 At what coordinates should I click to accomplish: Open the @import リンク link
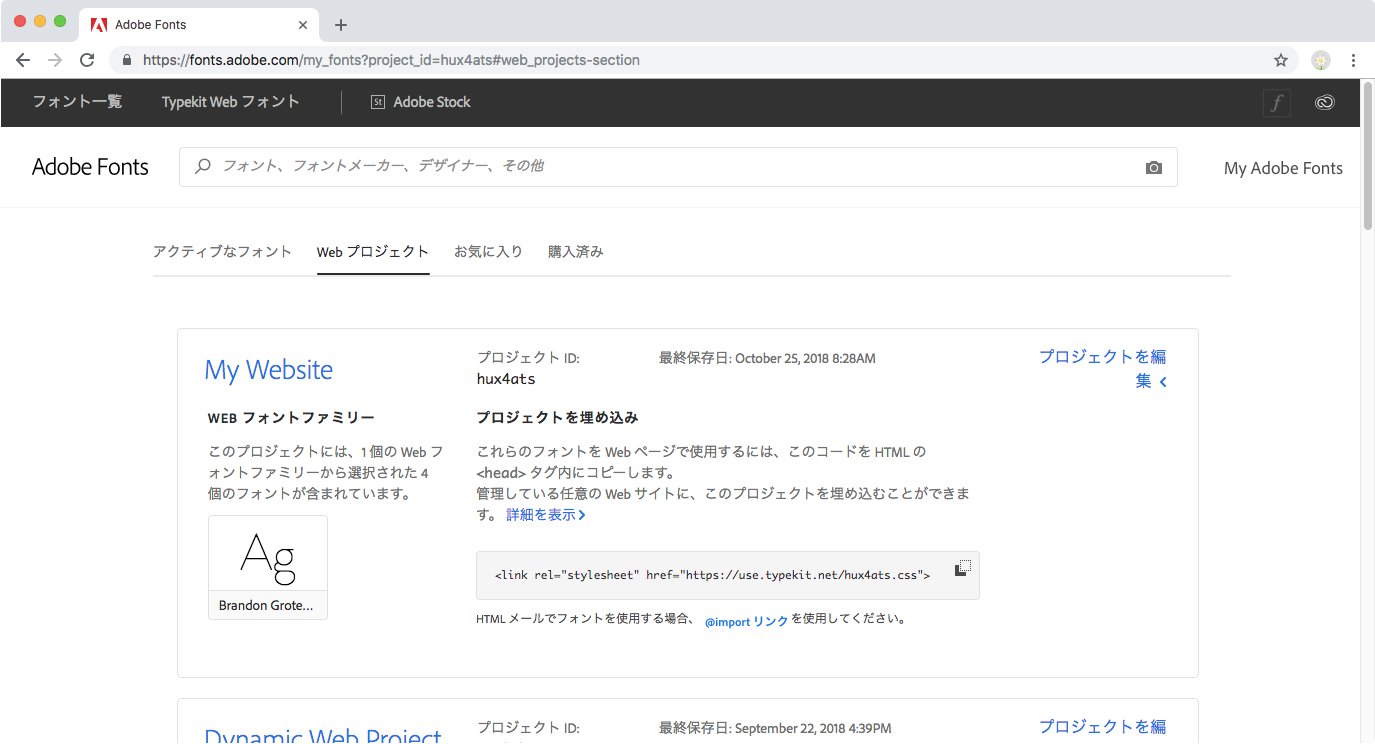(x=746, y=621)
